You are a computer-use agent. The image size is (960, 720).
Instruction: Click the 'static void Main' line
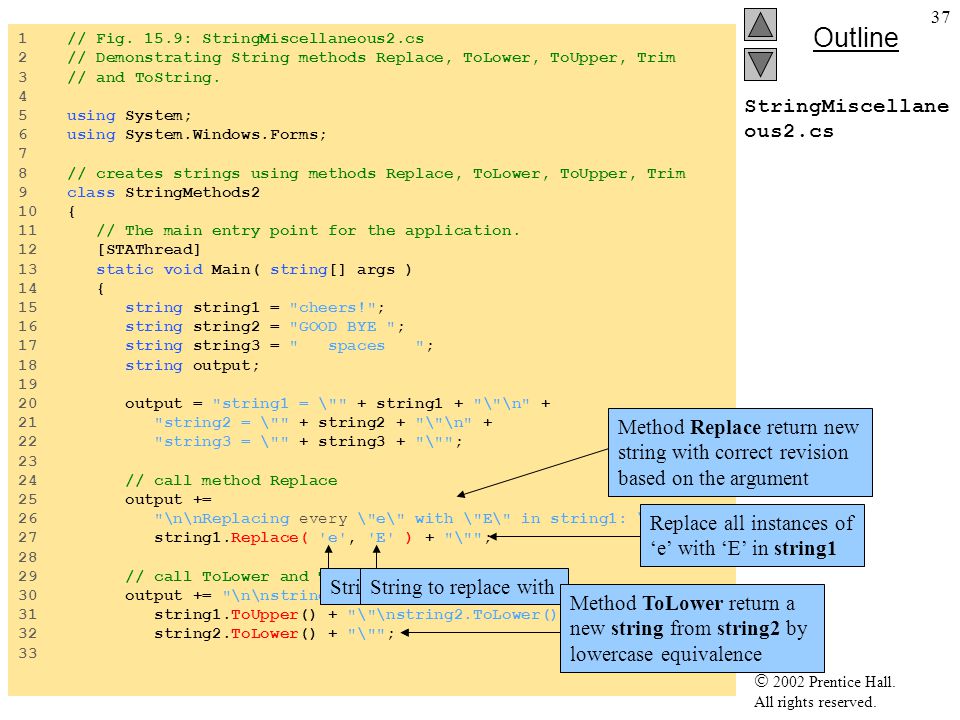254,269
